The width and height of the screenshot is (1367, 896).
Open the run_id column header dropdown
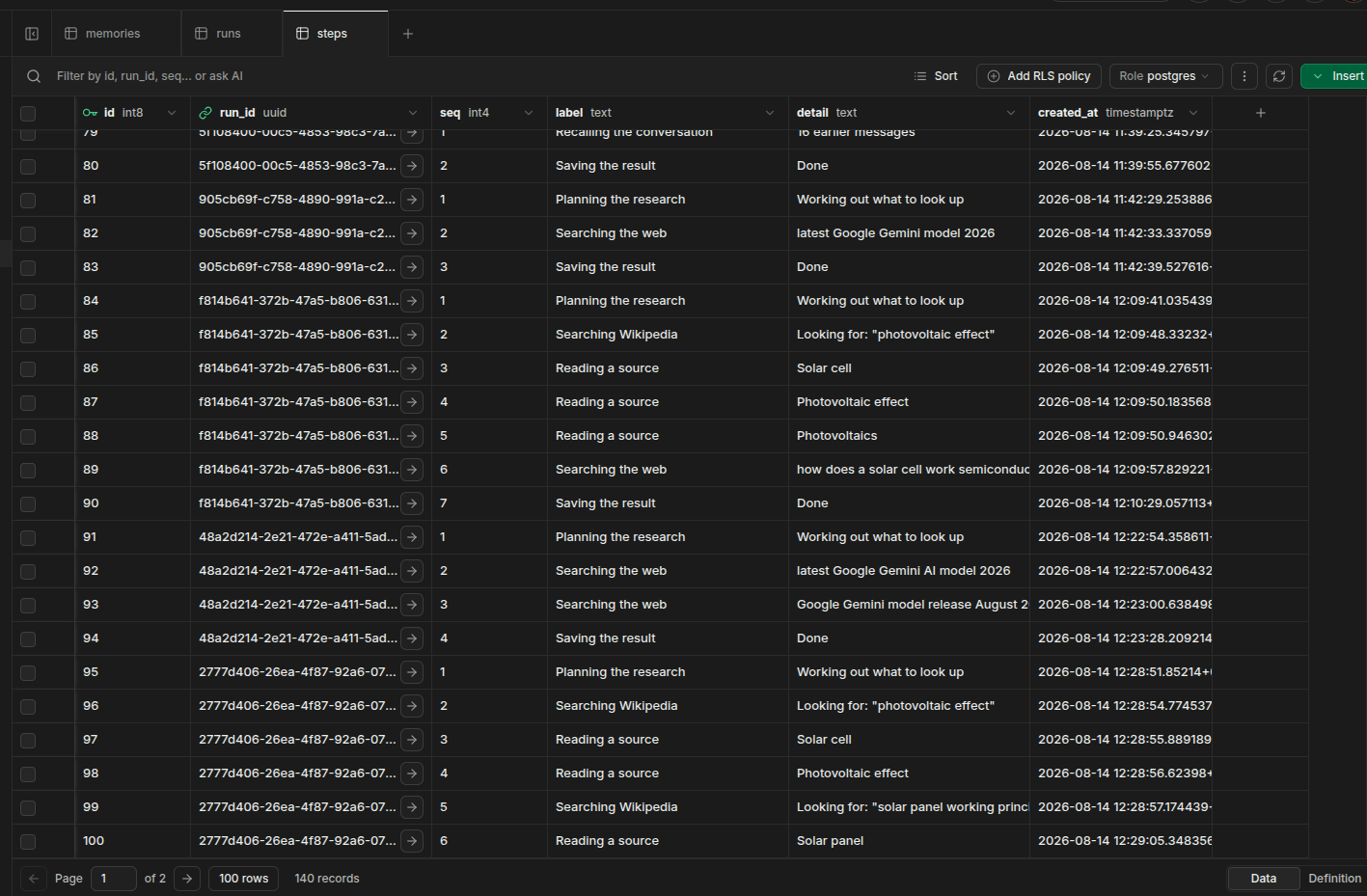(413, 113)
